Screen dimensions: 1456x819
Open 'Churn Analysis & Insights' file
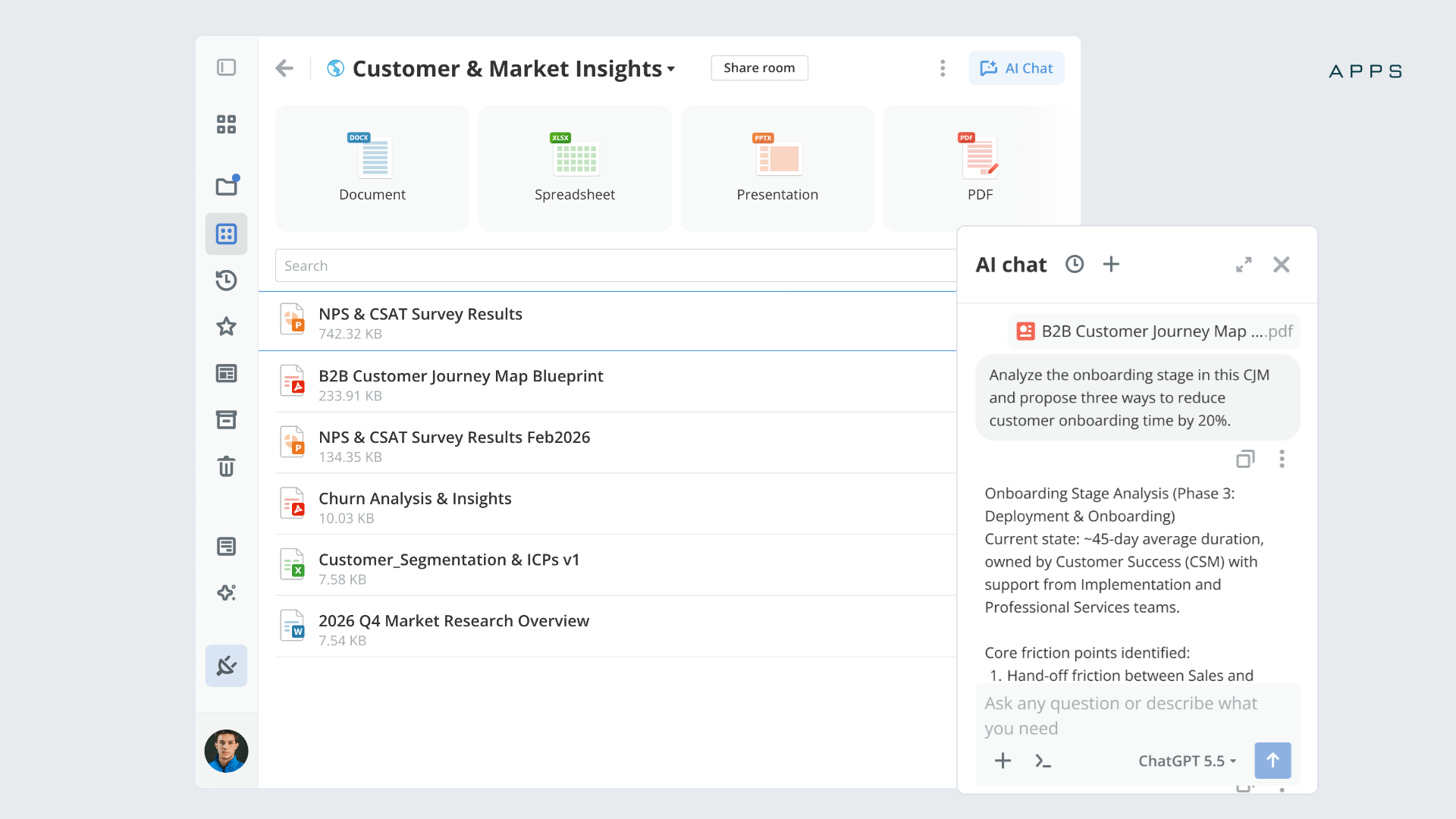click(x=615, y=506)
